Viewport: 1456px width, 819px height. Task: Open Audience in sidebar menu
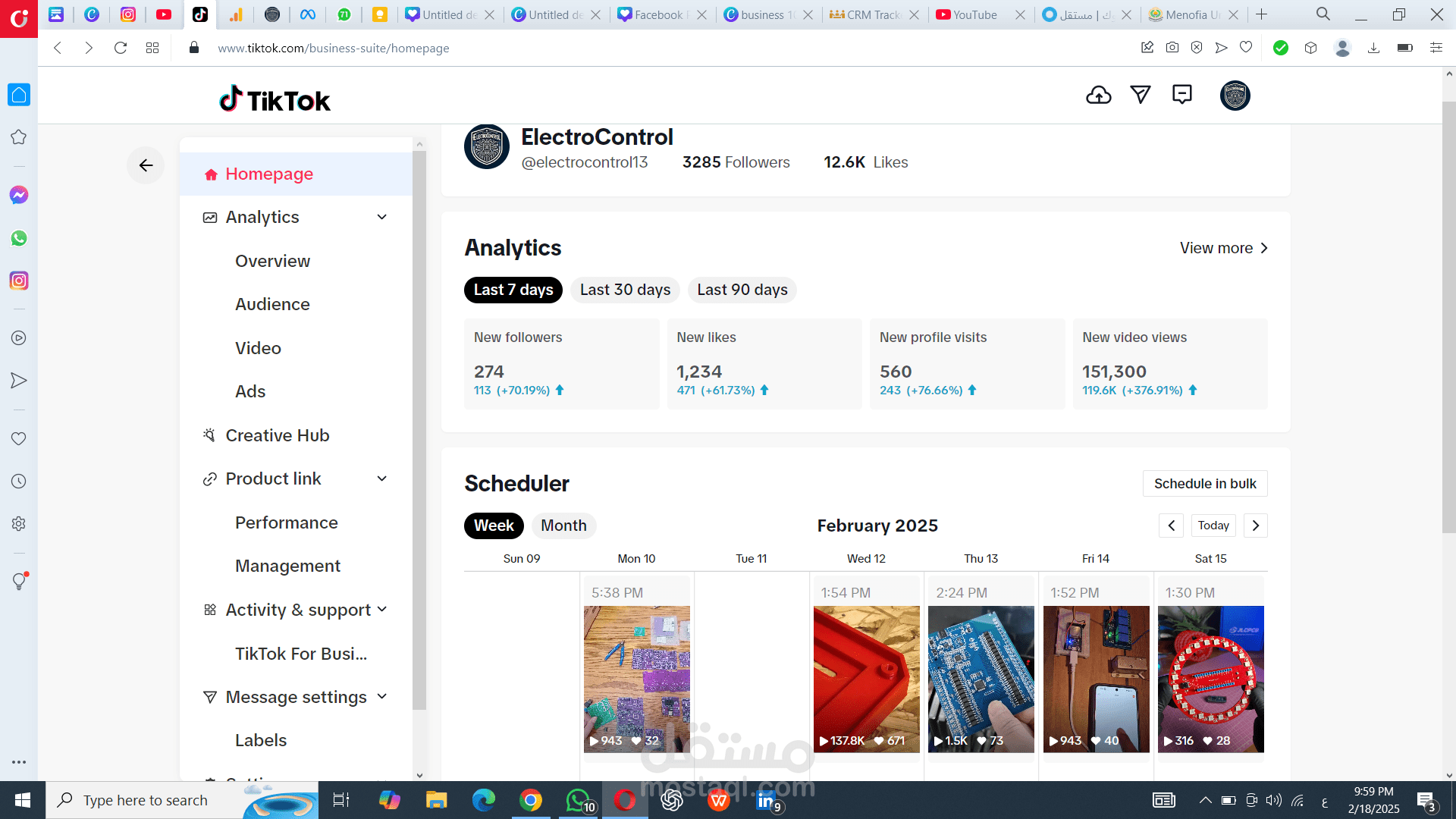(272, 304)
